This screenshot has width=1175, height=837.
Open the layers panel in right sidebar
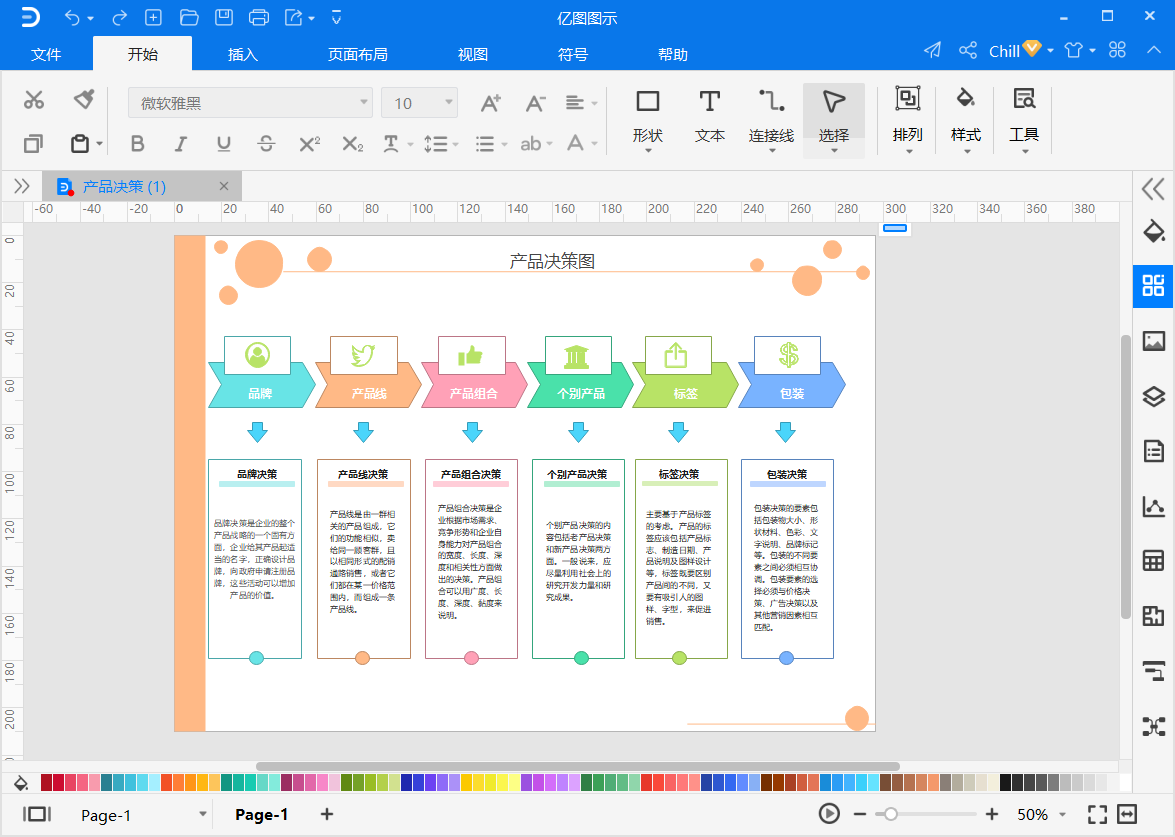(1153, 396)
